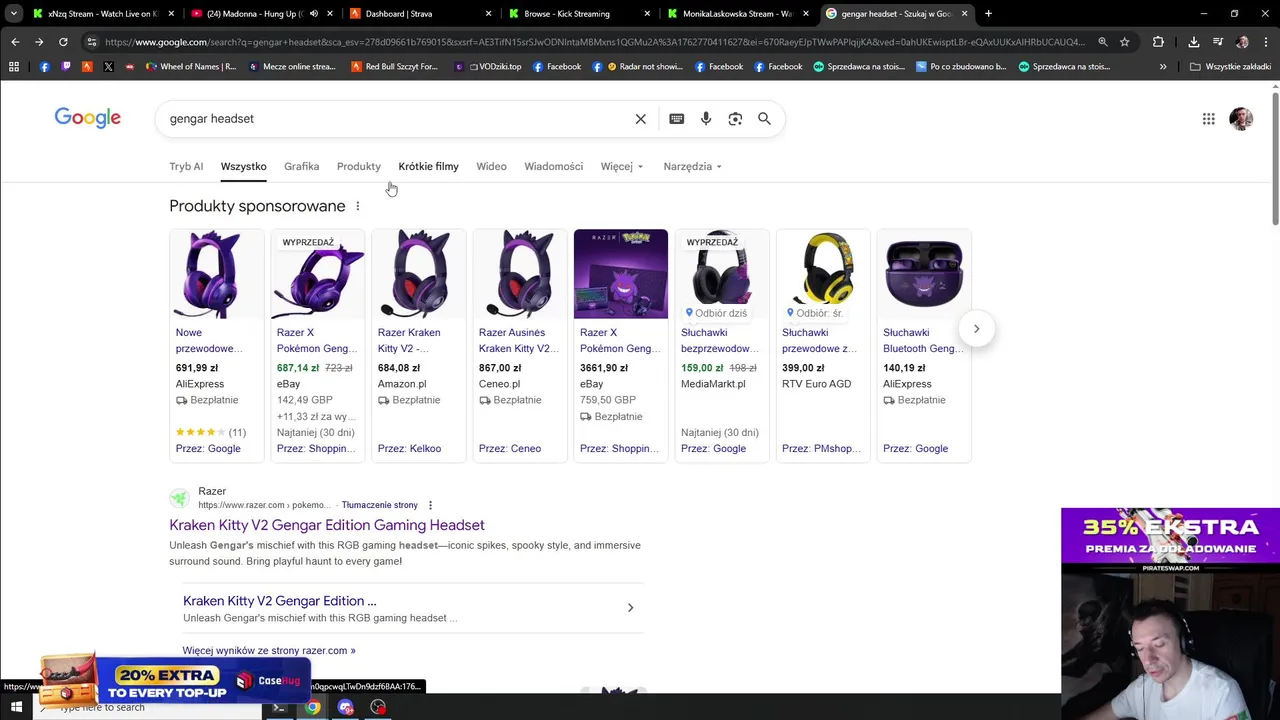
Task: Open Mecze online bookmark
Action: coord(291,67)
